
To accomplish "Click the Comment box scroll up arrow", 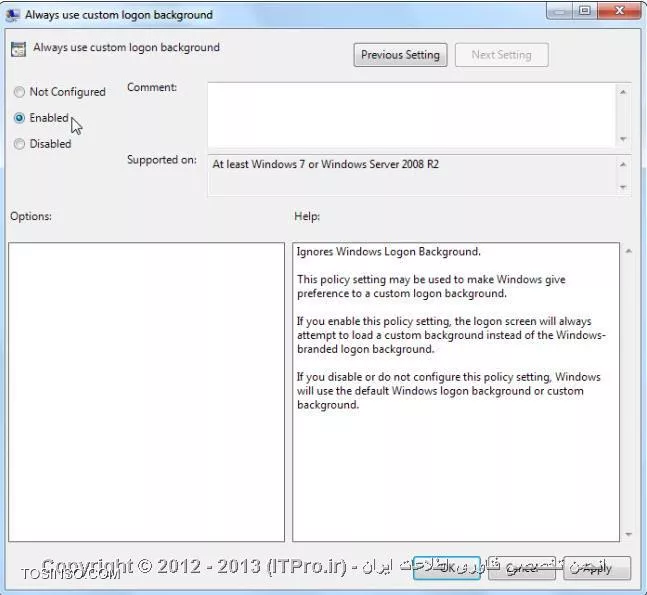I will (x=623, y=92).
